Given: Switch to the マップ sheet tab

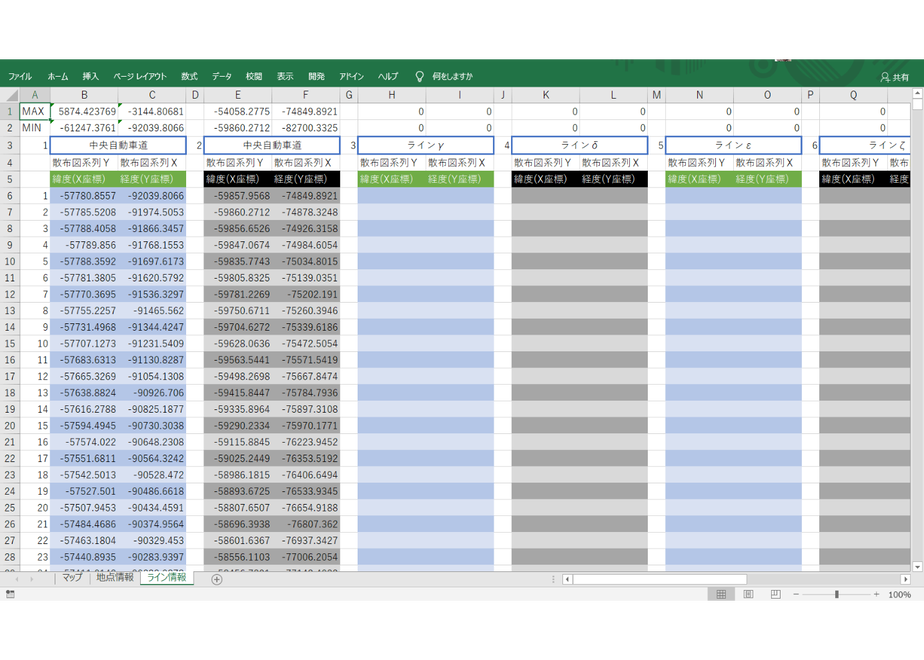Looking at the screenshot, I should (72, 578).
